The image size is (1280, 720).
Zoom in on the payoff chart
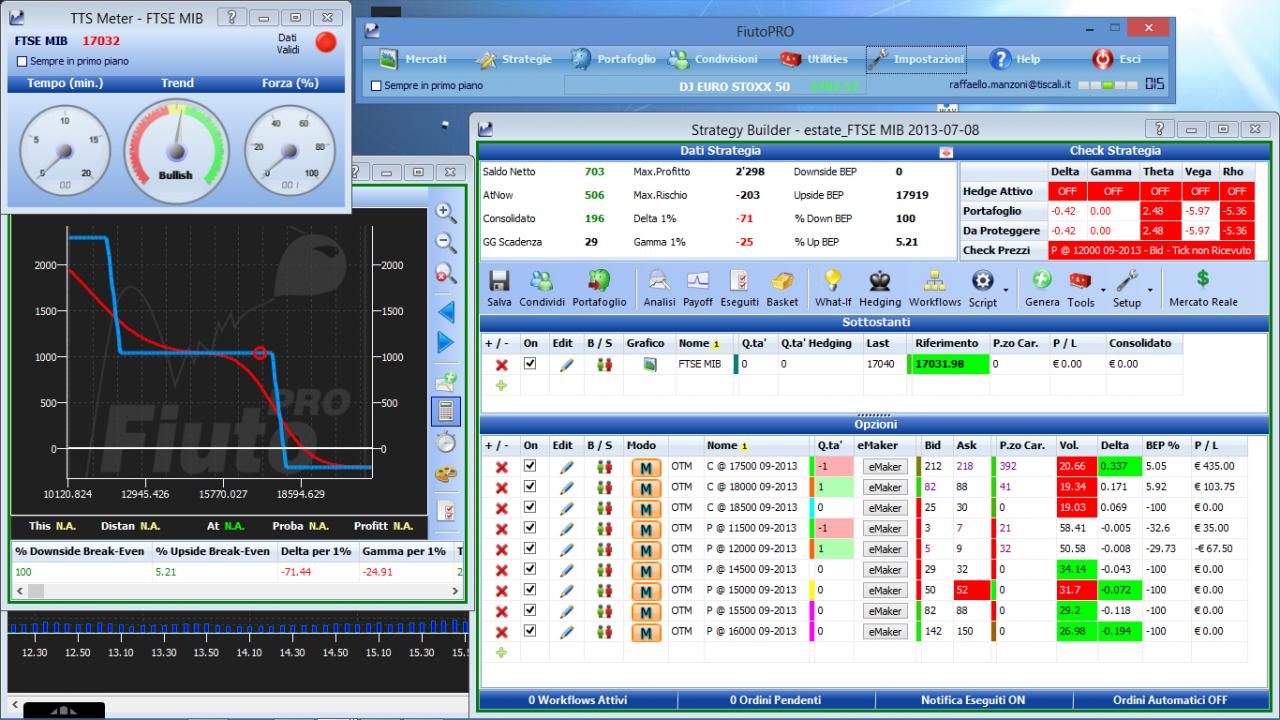pos(446,212)
